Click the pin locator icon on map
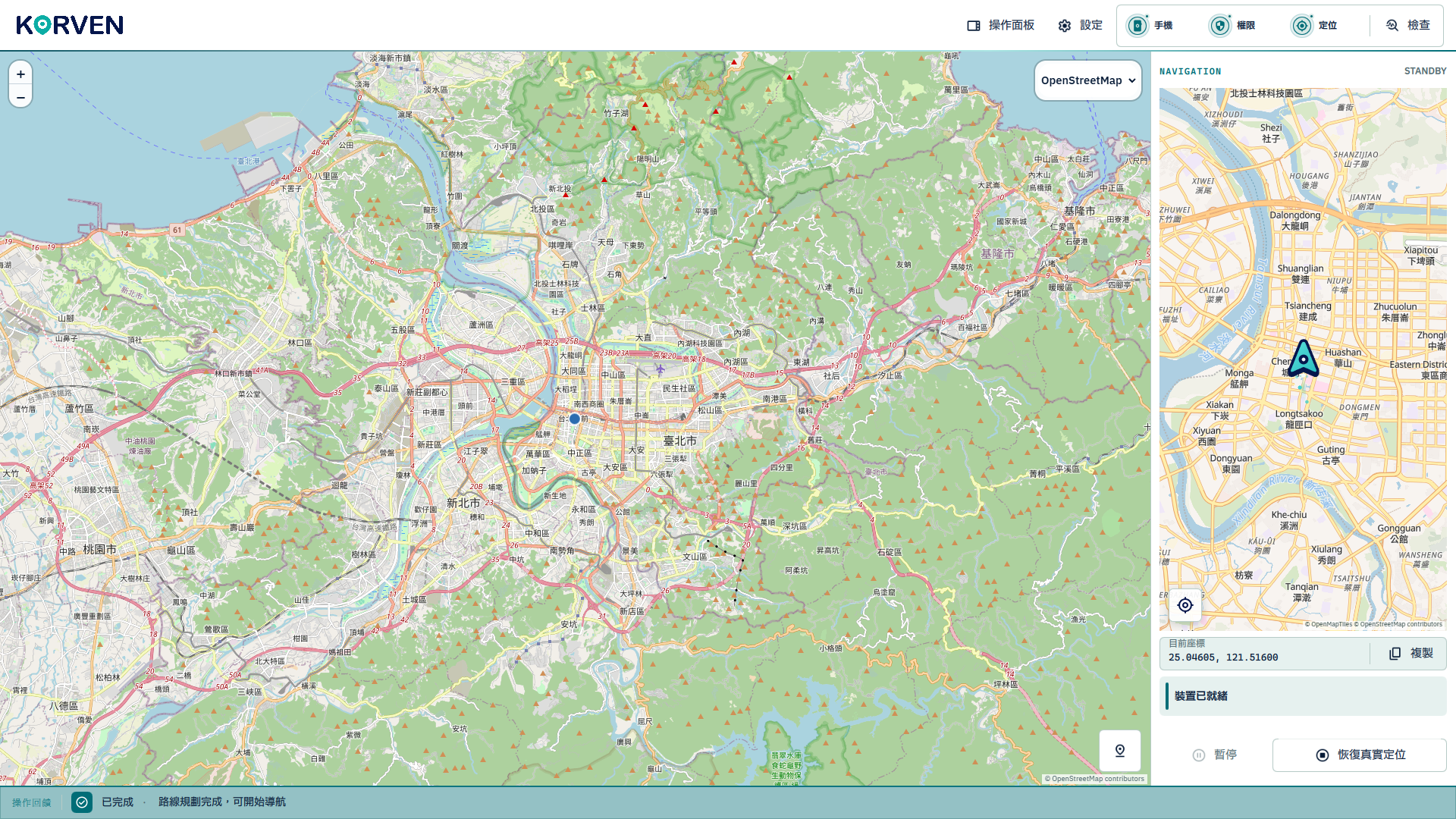The height and width of the screenshot is (819, 1456). 1120,751
